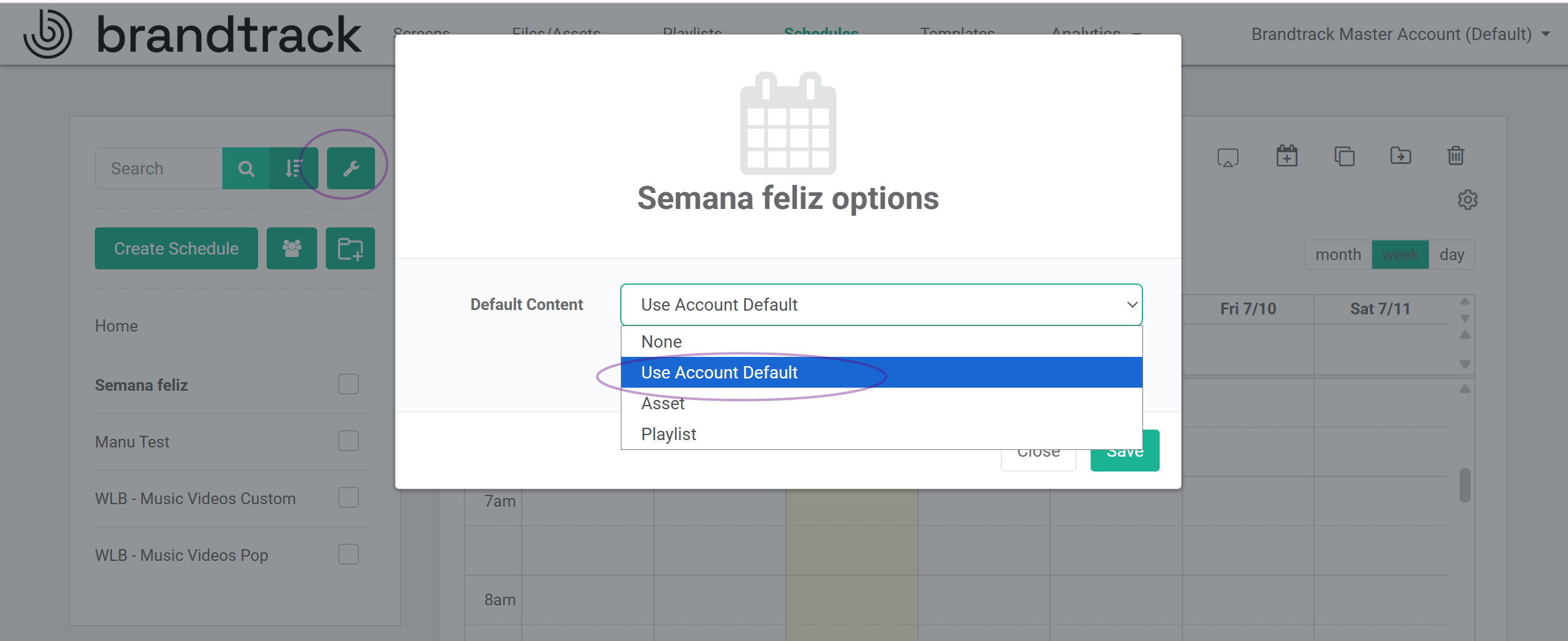
Task: Click the green Save button
Action: [x=1125, y=451]
